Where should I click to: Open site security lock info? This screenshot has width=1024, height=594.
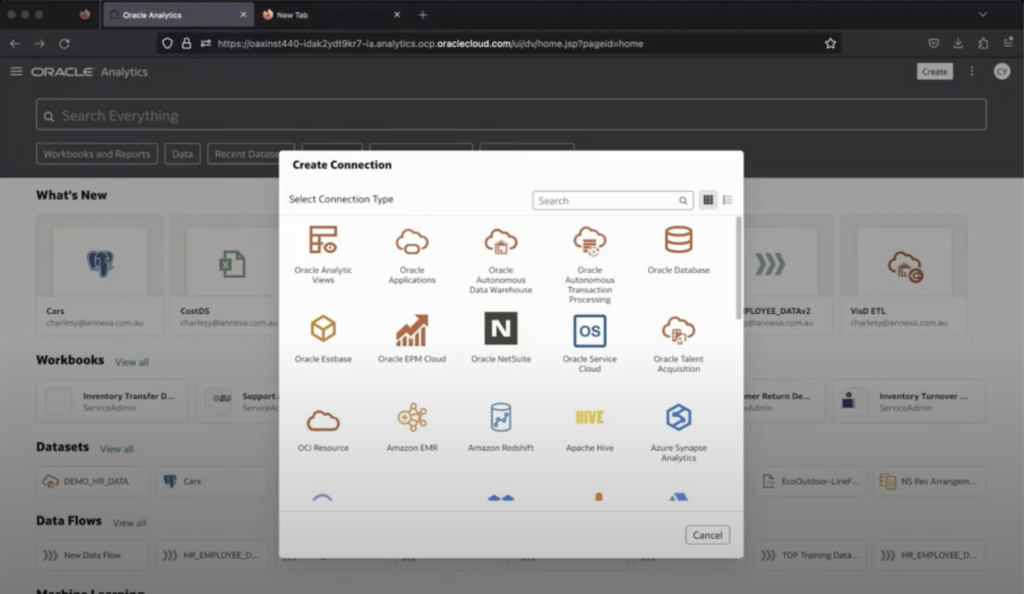click(x=186, y=44)
